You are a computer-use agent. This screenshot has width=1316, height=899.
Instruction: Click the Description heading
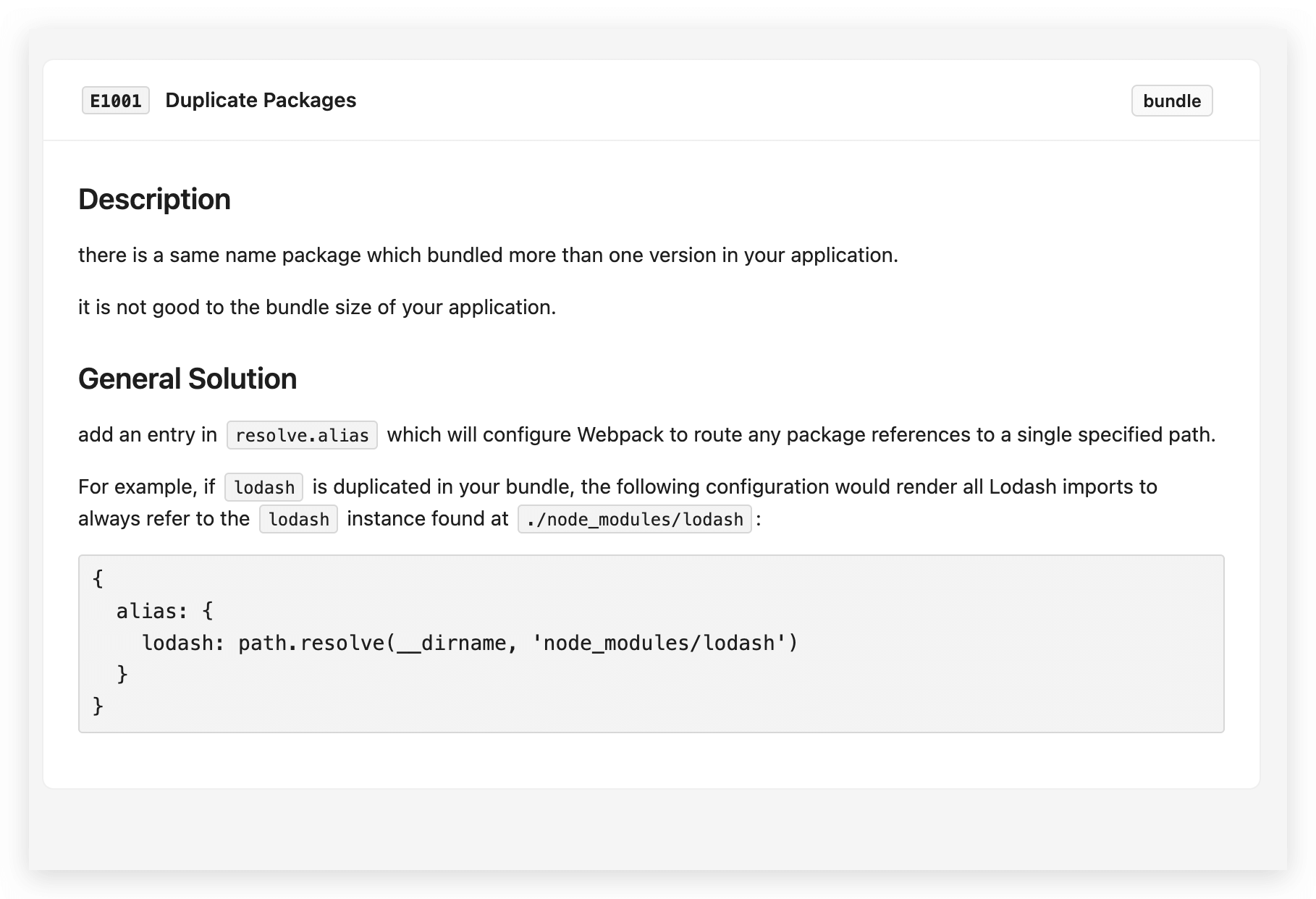[x=154, y=199]
